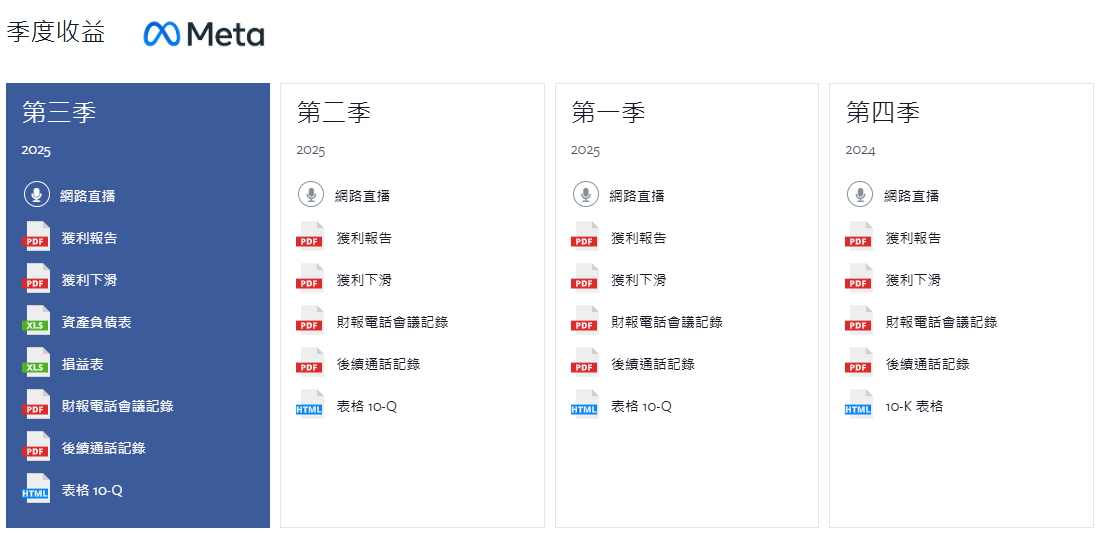Click XLS icon beside 損益表
The image size is (1099, 533).
point(36,363)
